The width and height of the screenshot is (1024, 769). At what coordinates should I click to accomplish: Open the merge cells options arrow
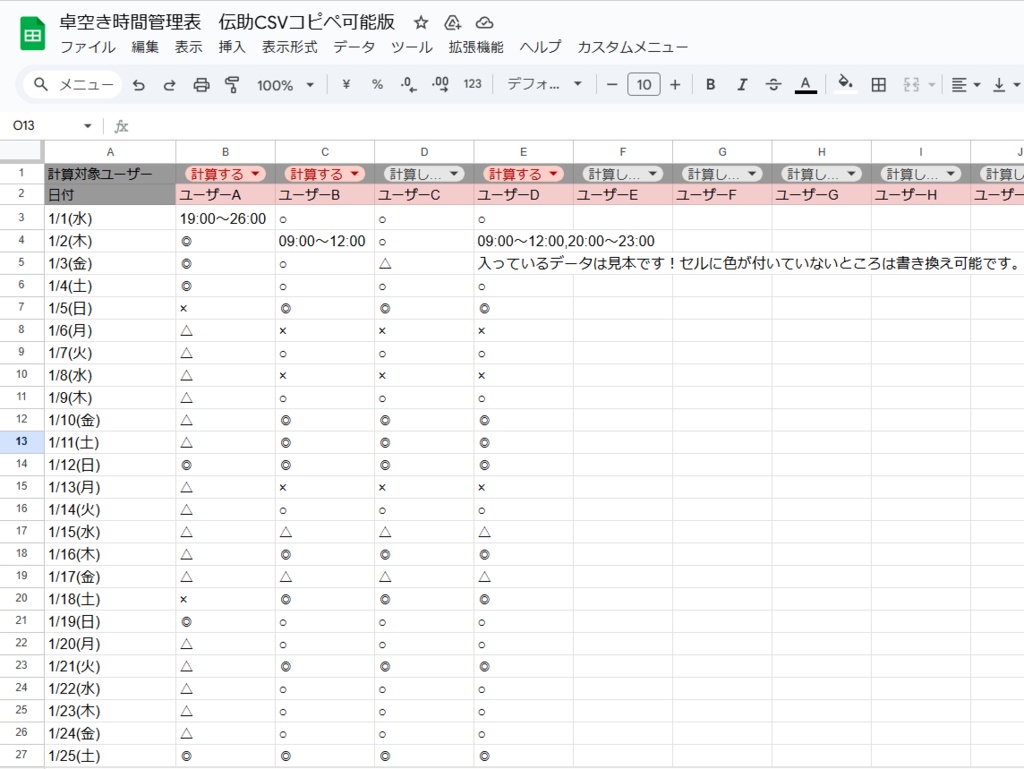point(932,85)
